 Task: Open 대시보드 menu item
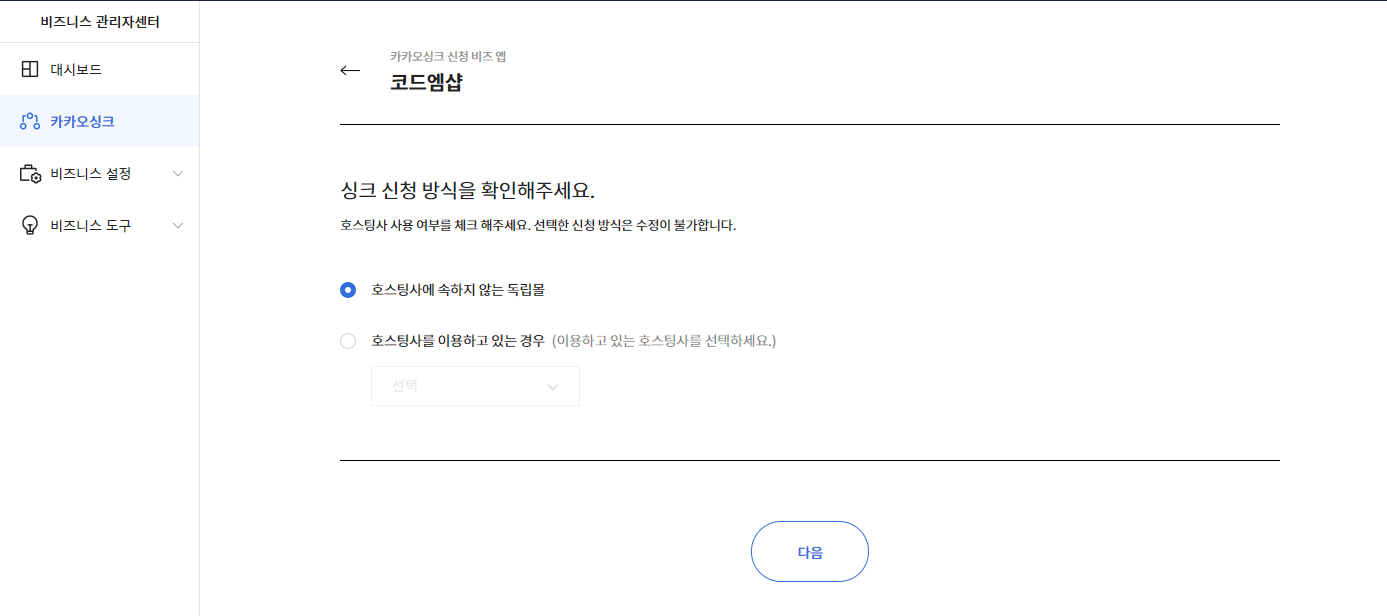[99, 70]
